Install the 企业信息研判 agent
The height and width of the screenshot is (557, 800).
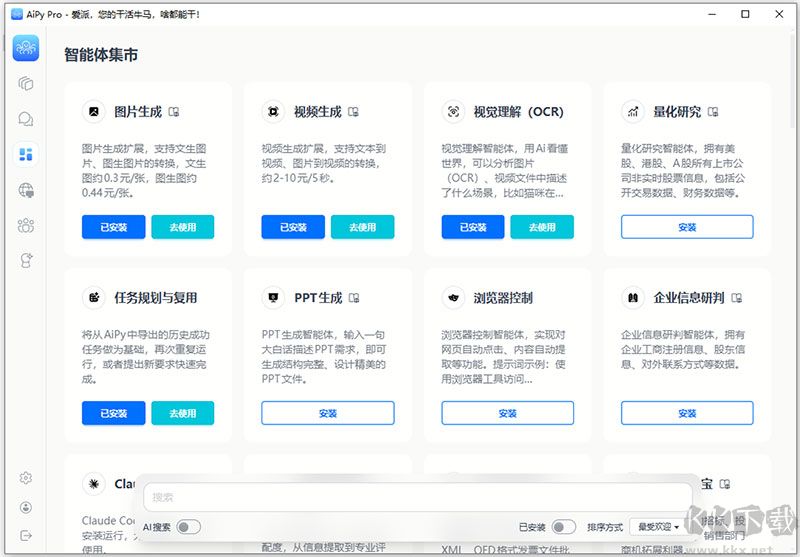(x=687, y=413)
